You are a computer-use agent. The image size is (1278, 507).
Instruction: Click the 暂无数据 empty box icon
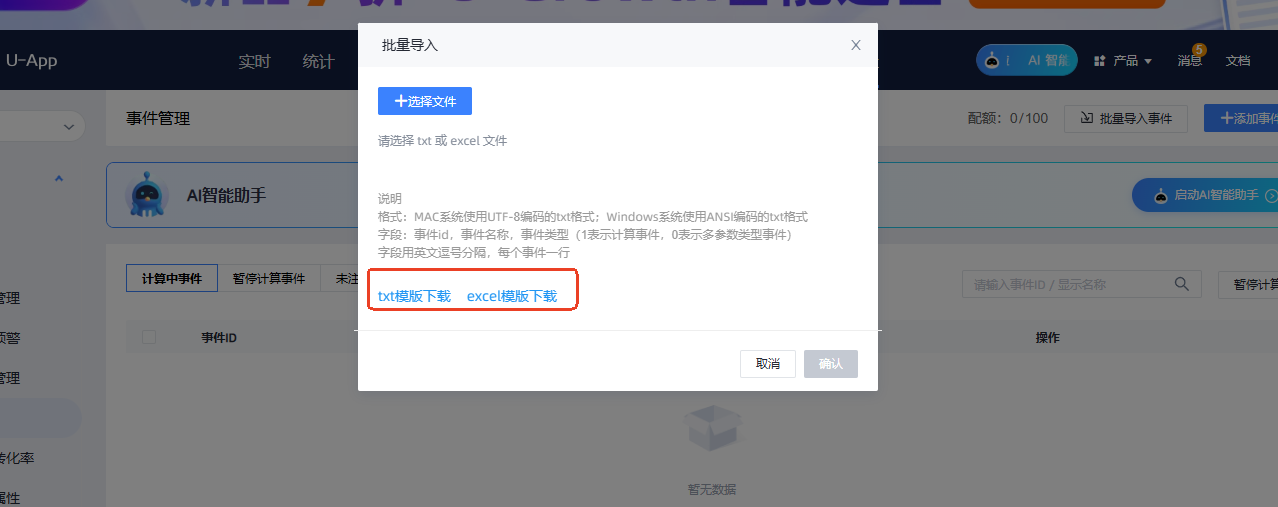(x=713, y=427)
